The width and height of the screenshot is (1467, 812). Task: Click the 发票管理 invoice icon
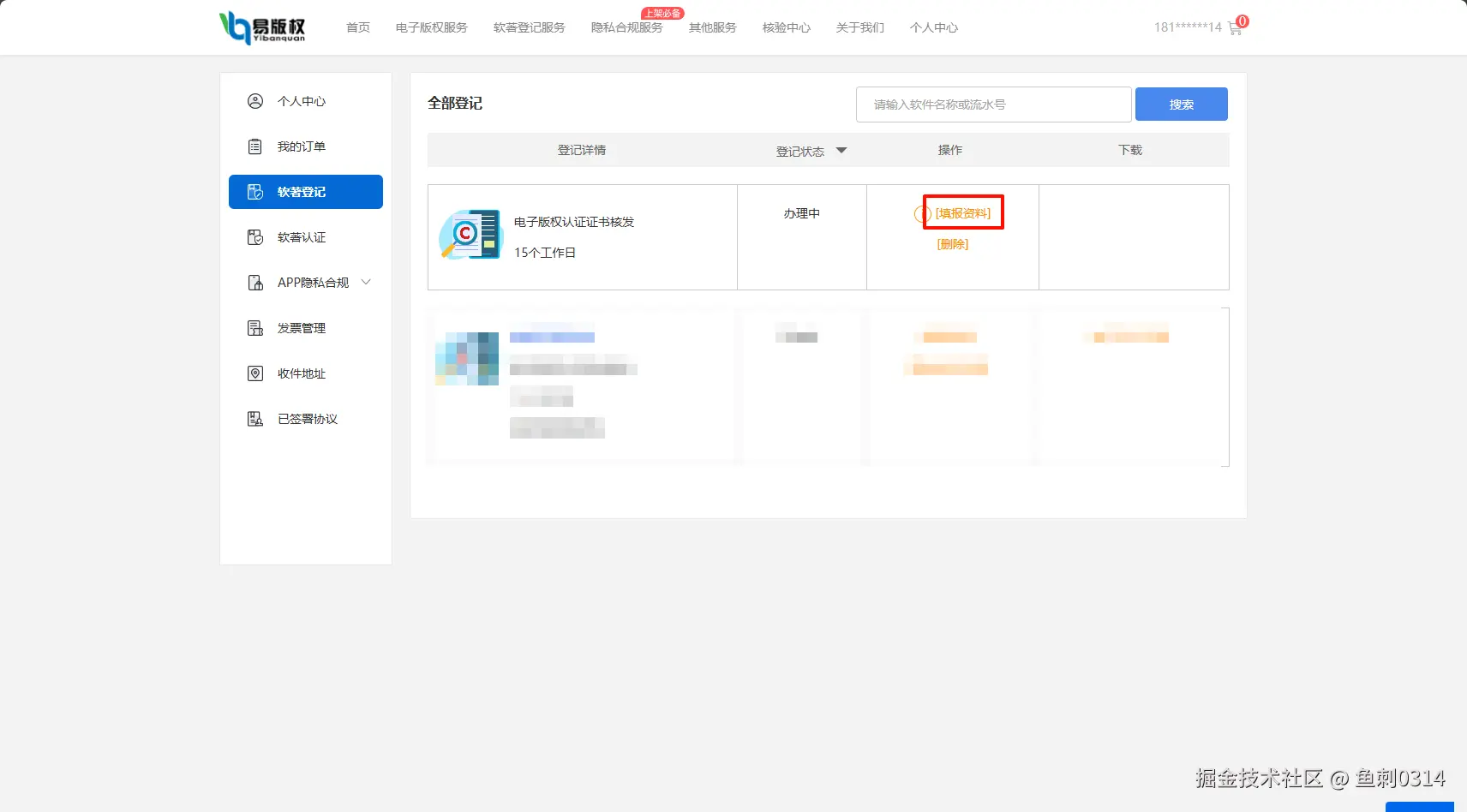255,328
